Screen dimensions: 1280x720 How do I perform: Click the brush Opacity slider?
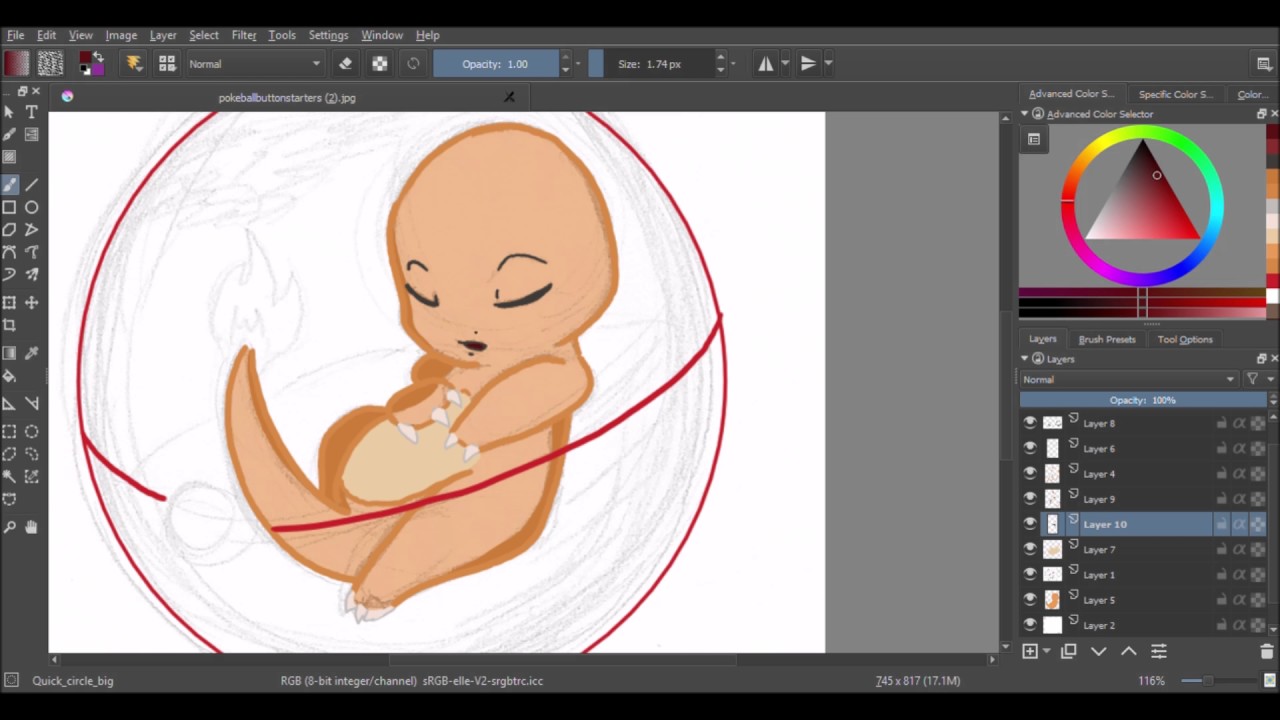tap(496, 64)
